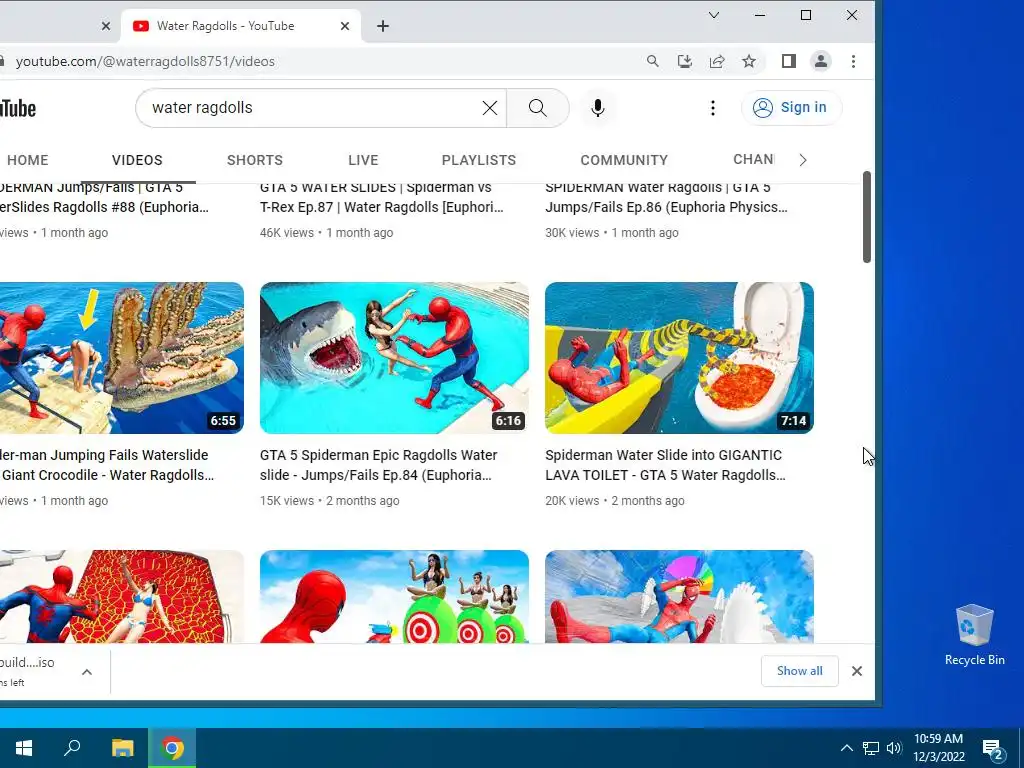Start voice search with the microphone icon

click(x=598, y=108)
